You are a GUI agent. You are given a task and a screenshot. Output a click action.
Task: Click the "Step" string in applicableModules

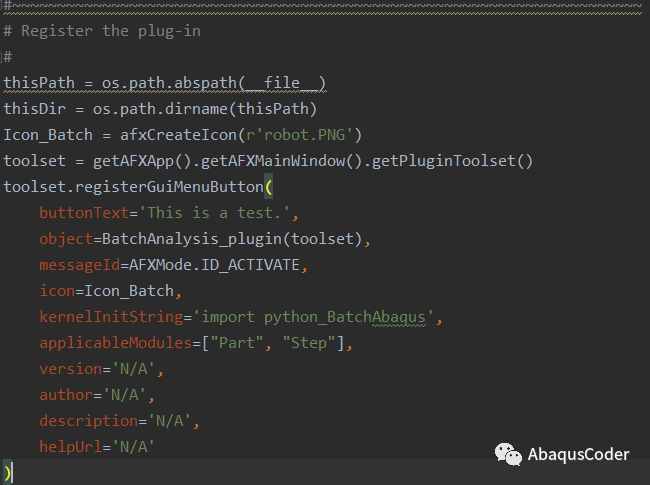[x=309, y=343]
